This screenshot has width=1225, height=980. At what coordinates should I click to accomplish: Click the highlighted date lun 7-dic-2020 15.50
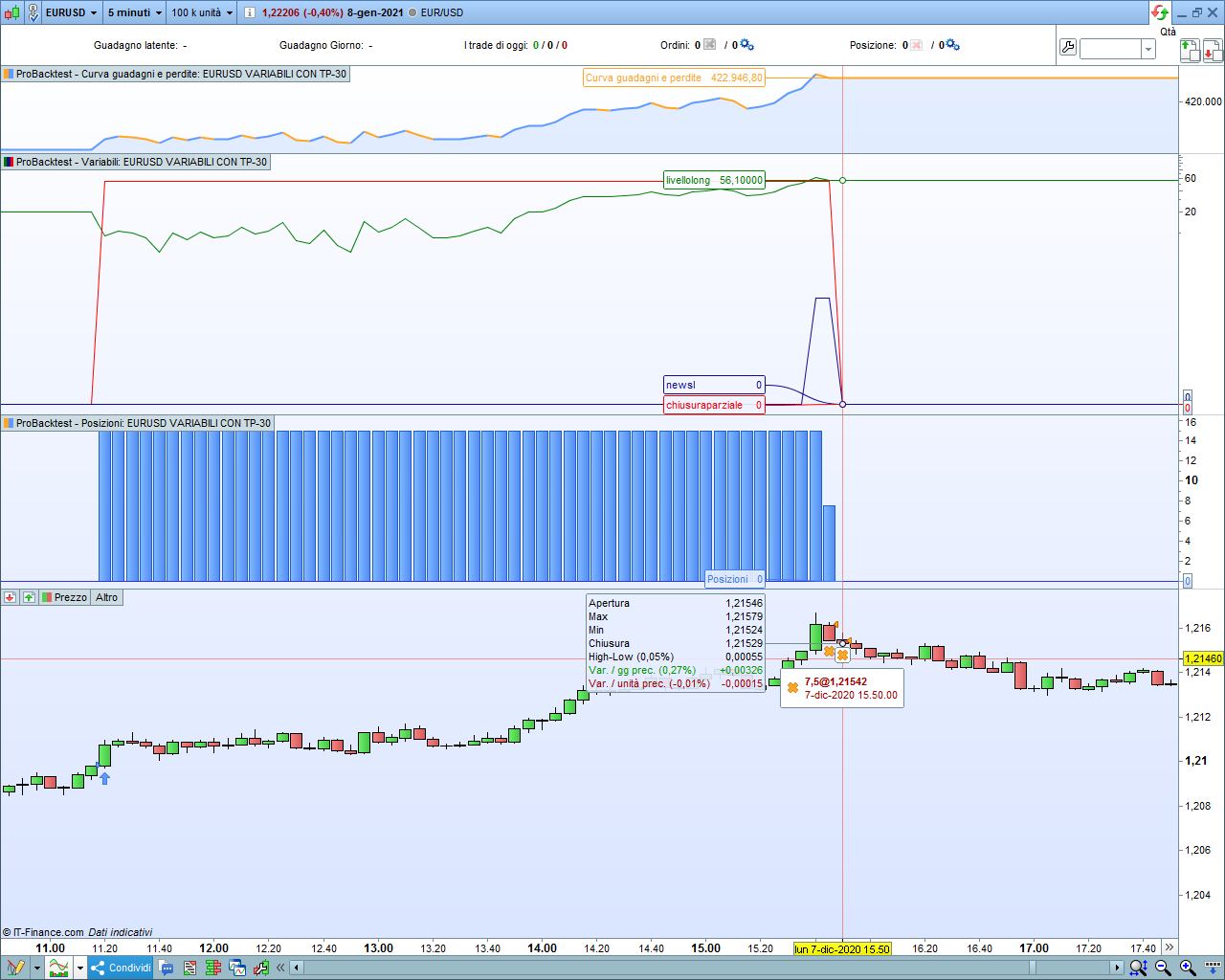842,949
